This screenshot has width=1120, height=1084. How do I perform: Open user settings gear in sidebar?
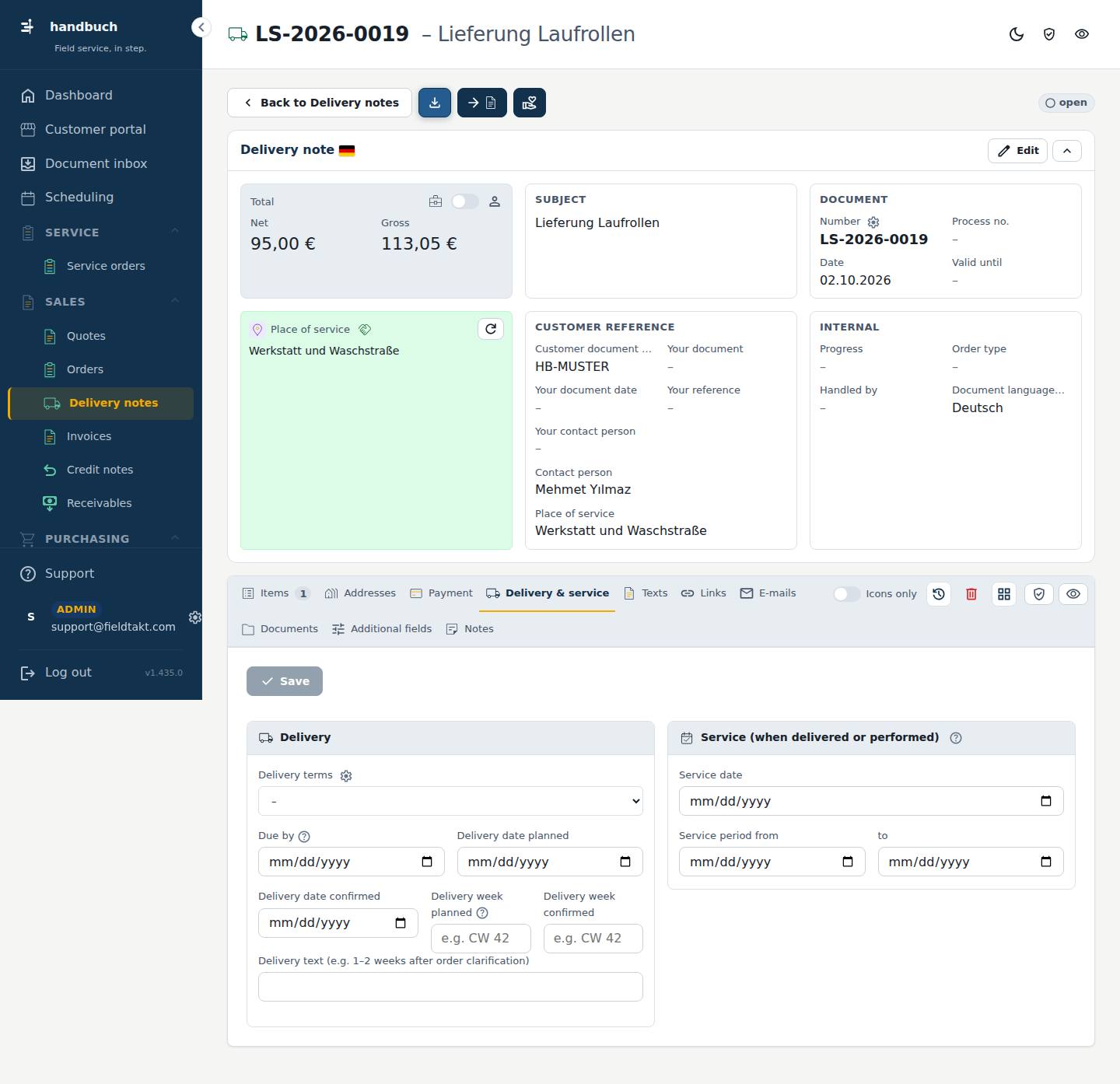195,617
